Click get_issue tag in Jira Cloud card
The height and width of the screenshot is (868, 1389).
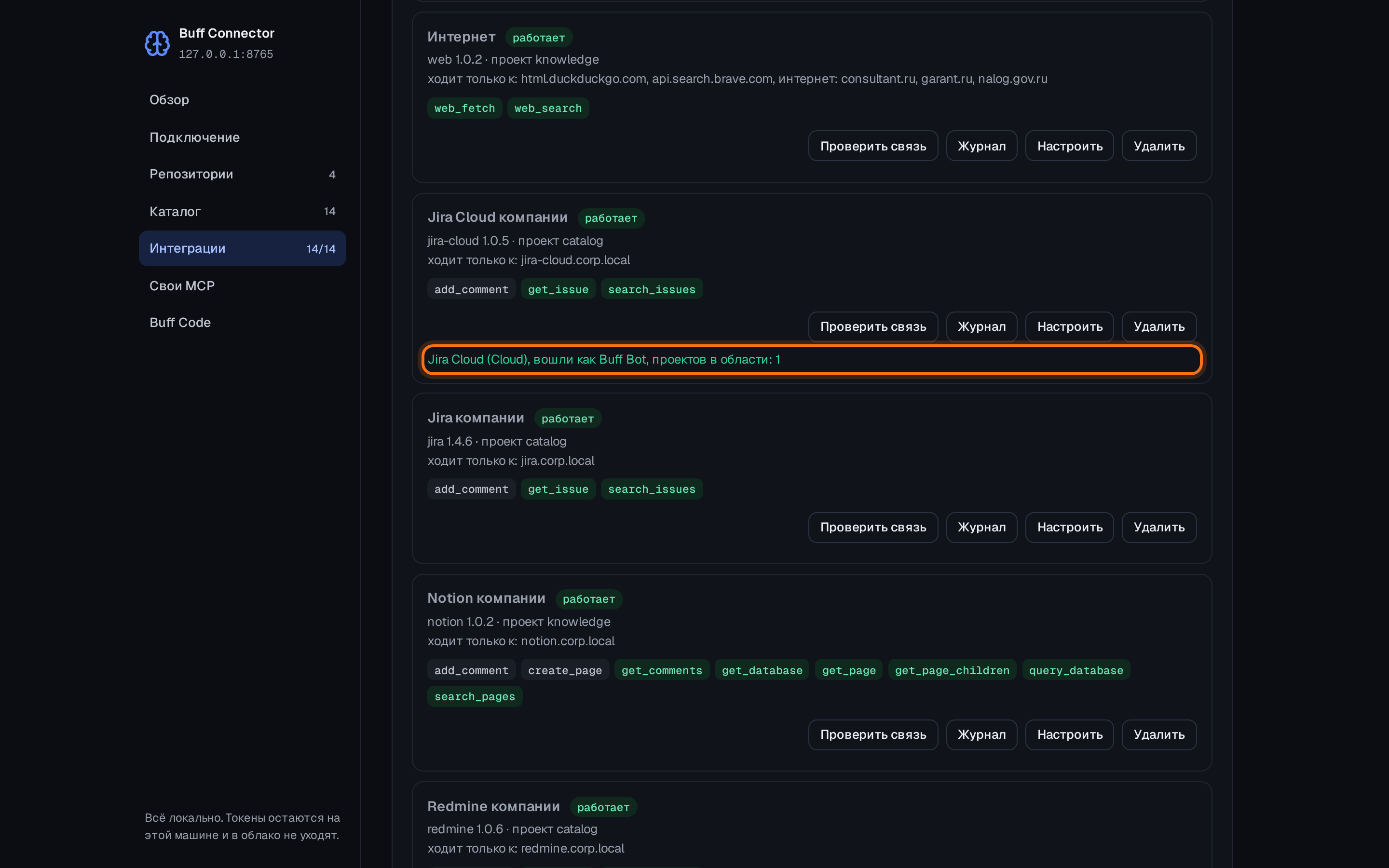558,289
